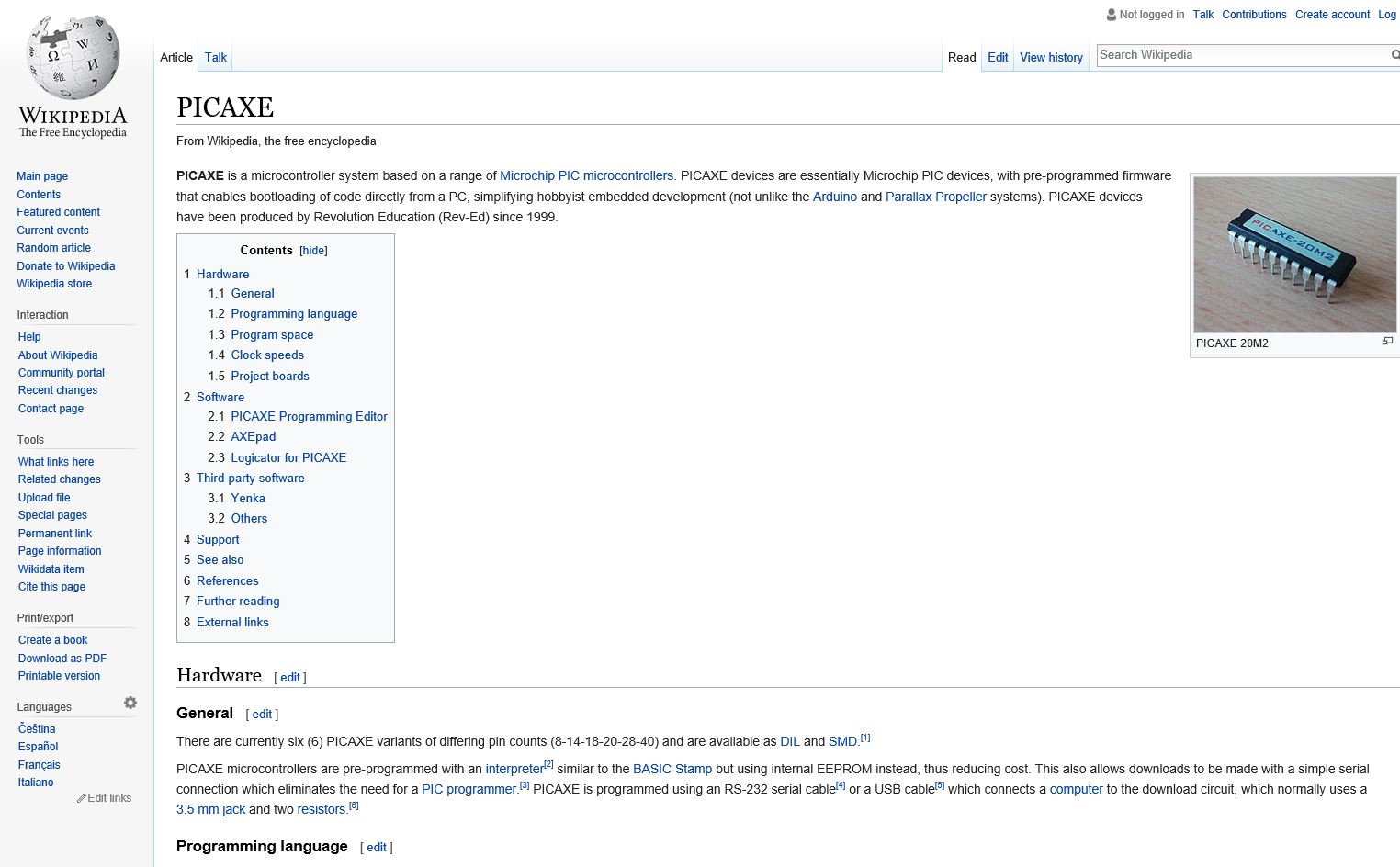This screenshot has width=1400, height=867.
Task: Jump to 2.3 Logicator for PICAXE
Action: click(277, 457)
